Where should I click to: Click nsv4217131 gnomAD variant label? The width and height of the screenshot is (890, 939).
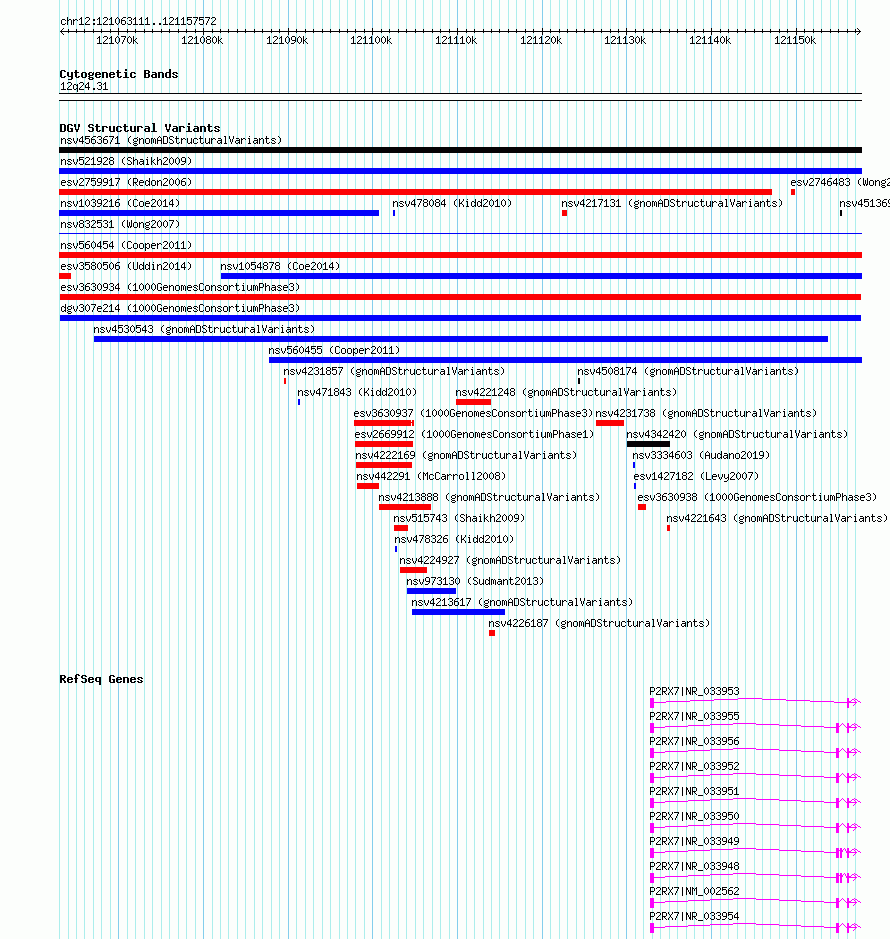[672, 203]
